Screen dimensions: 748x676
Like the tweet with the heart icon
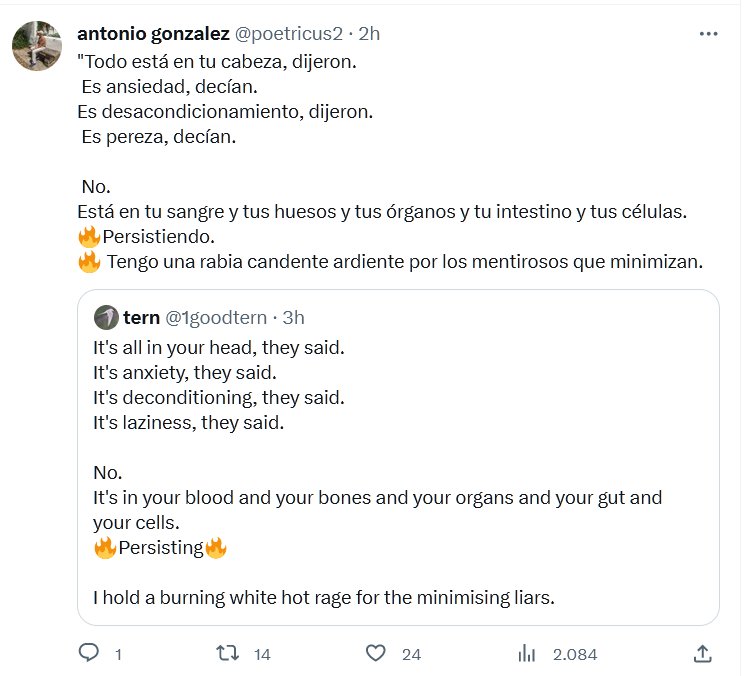(375, 653)
